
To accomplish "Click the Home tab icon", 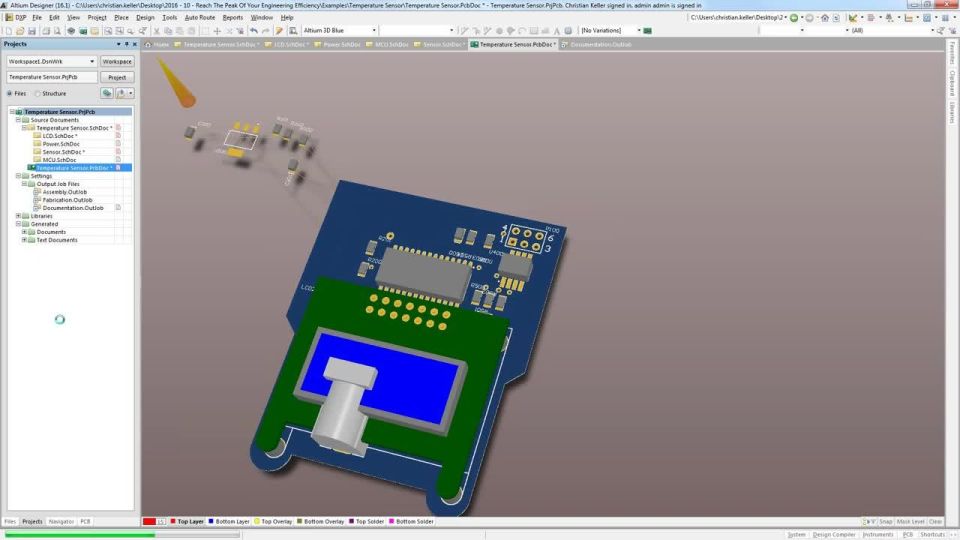I will 148,45.
